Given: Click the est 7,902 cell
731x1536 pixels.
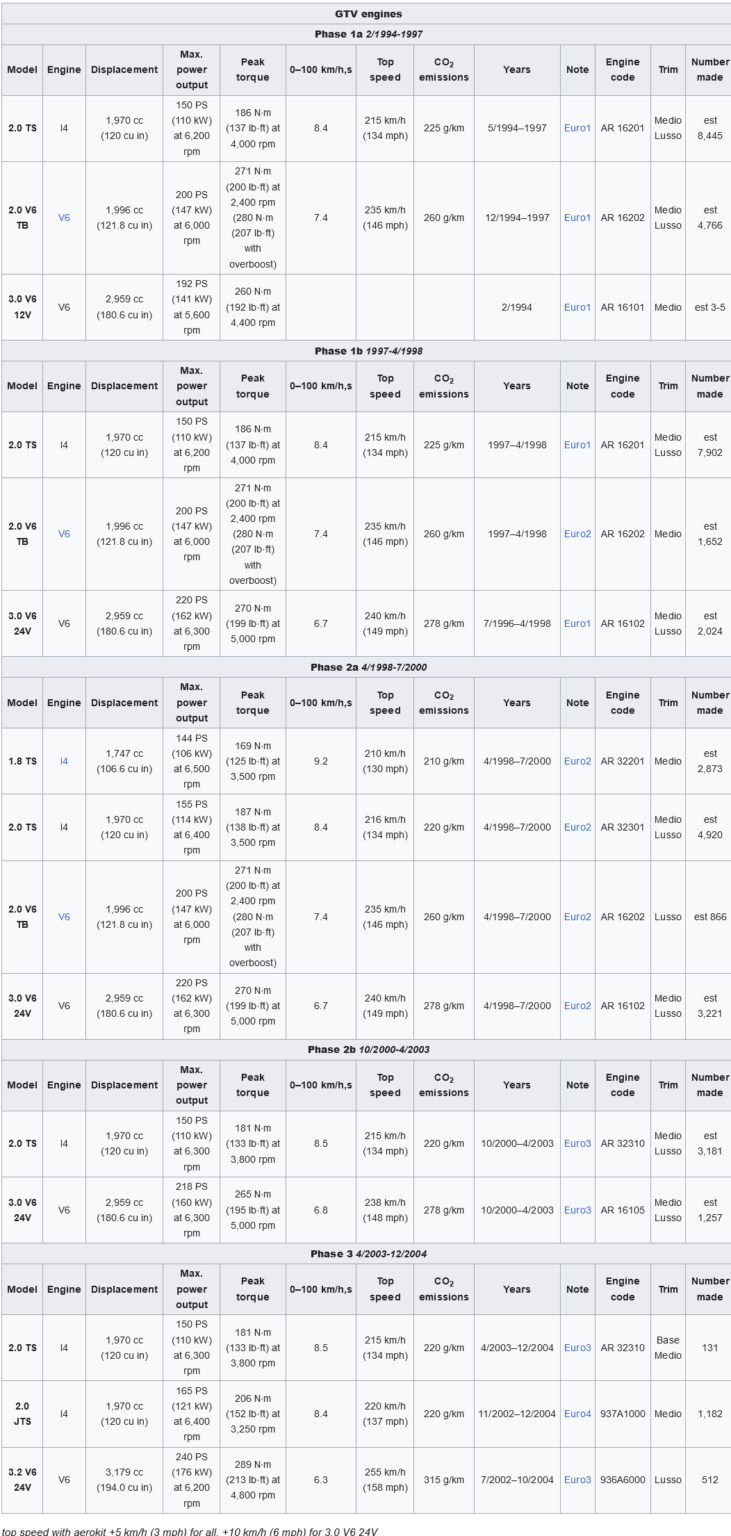Looking at the screenshot, I should pyautogui.click(x=707, y=445).
